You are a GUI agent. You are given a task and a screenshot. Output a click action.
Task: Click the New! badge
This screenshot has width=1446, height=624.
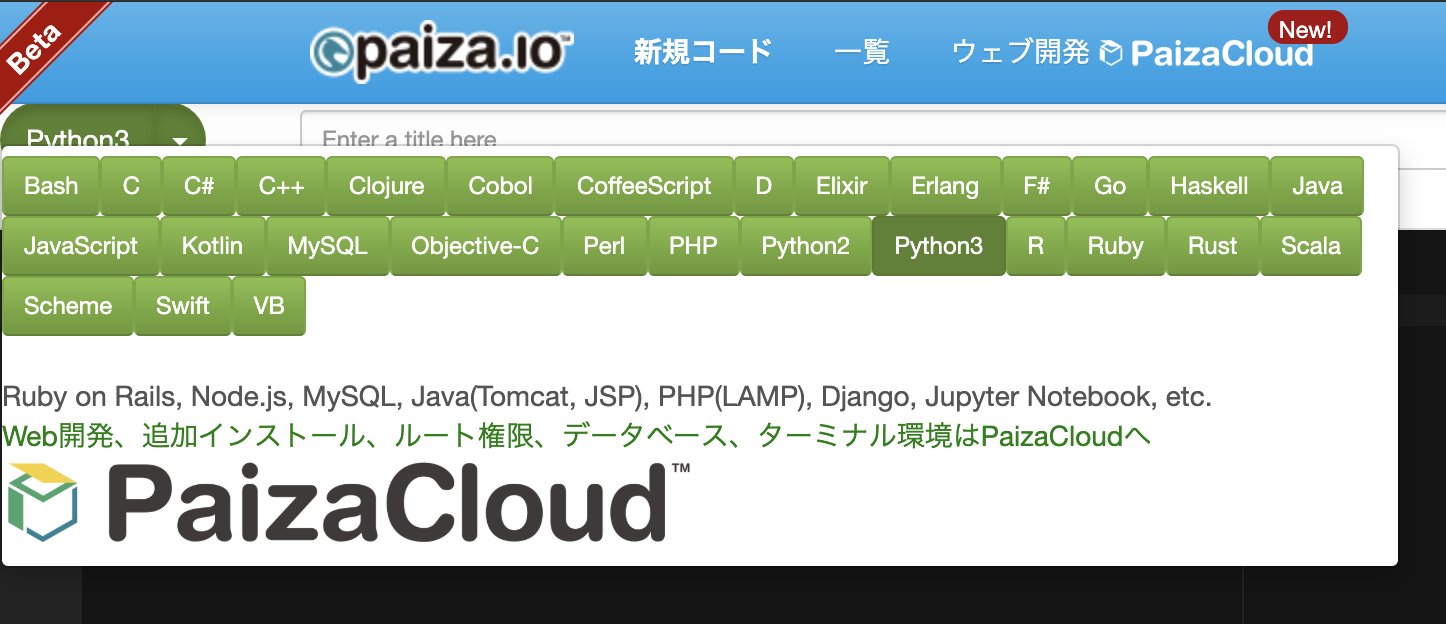1306,29
